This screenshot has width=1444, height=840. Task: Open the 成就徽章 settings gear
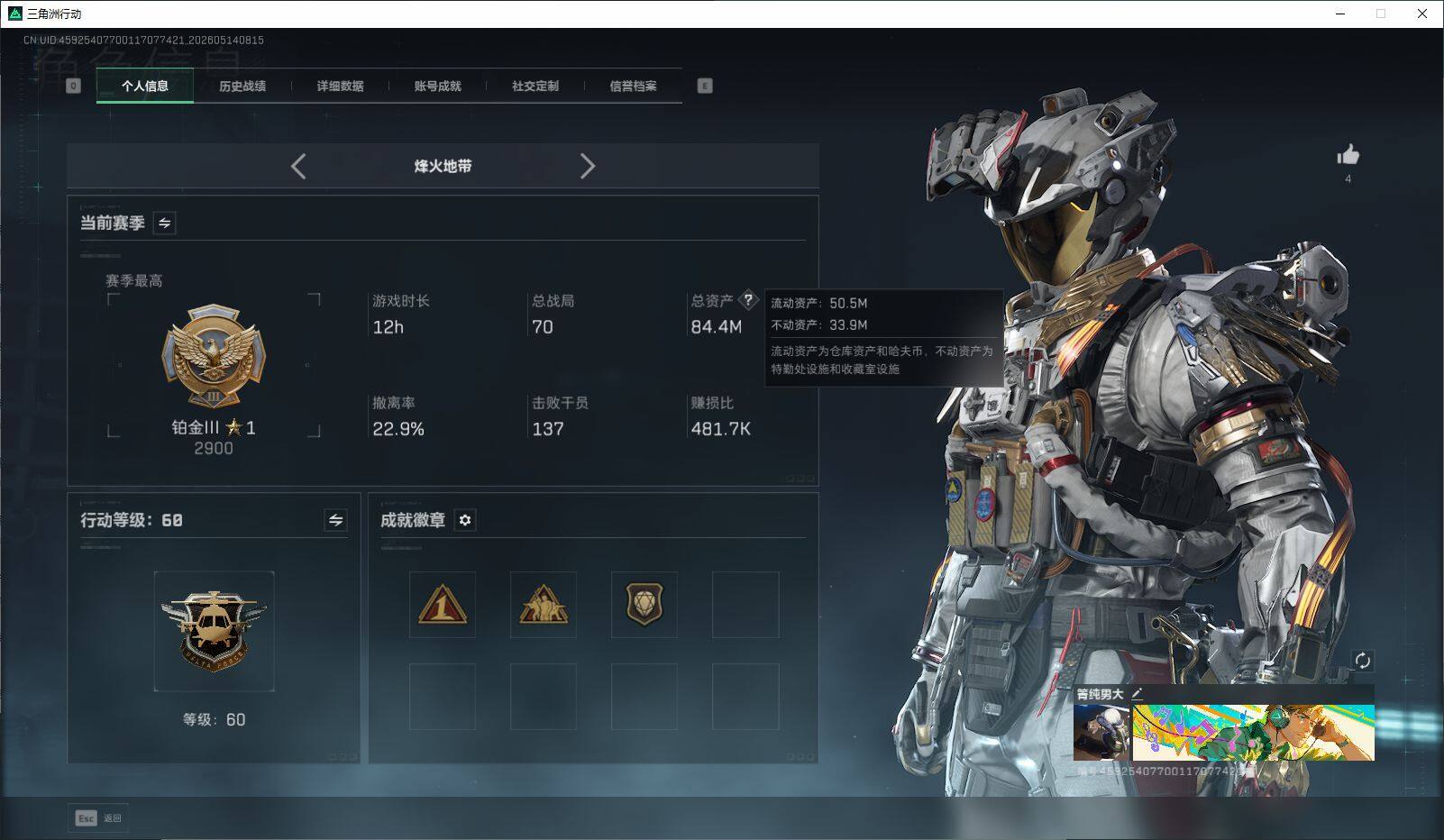pos(465,520)
